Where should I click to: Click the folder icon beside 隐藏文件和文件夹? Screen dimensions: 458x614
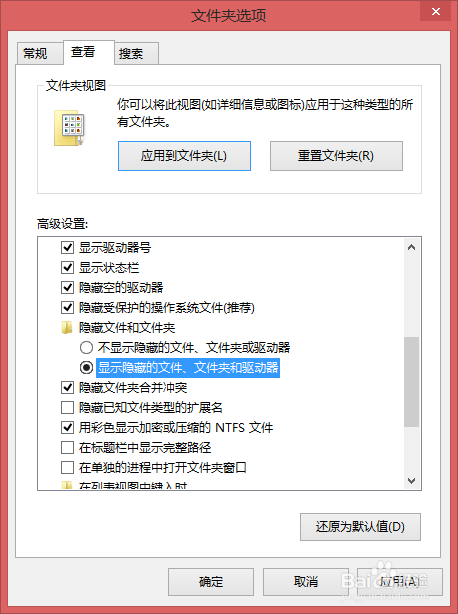[67, 327]
